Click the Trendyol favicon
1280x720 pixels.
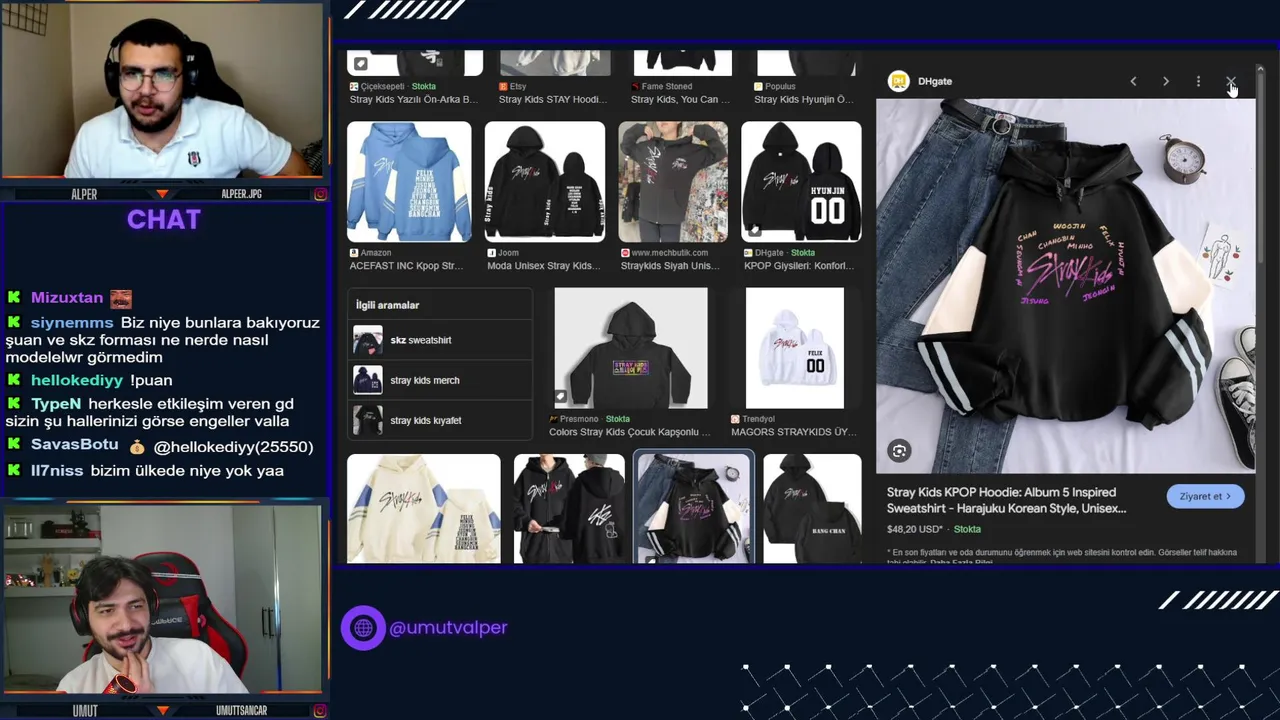pyautogui.click(x=735, y=419)
